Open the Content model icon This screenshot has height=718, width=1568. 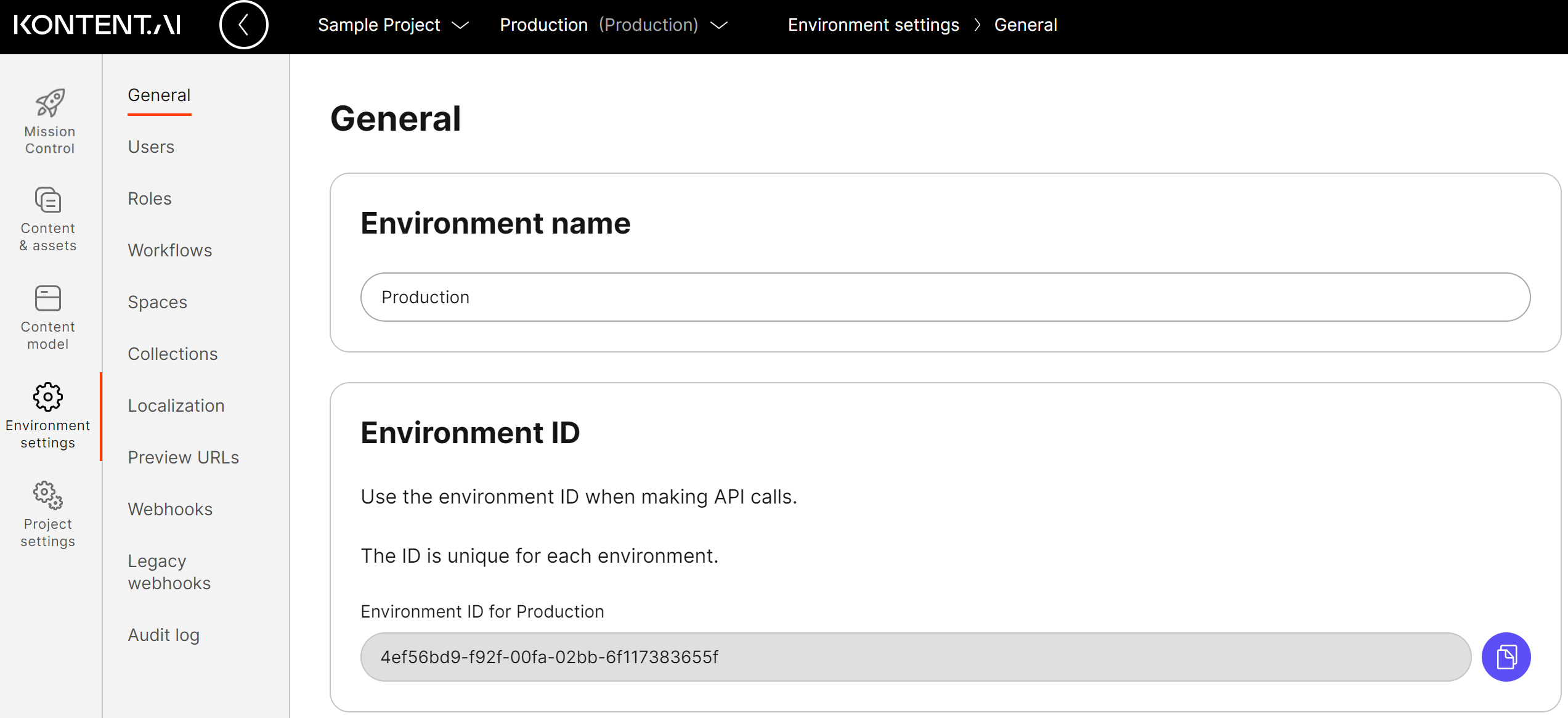tap(48, 299)
